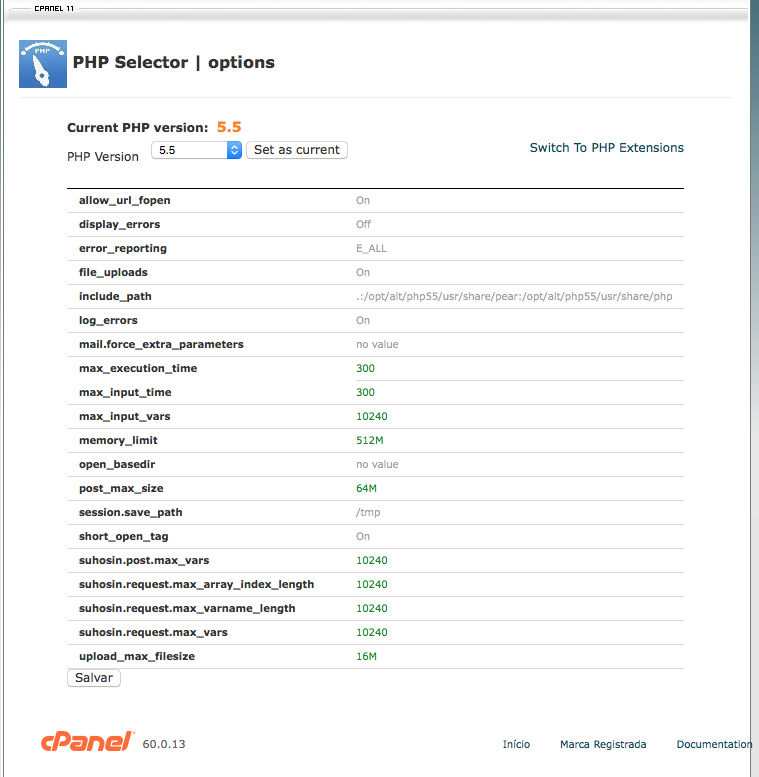Click the session.save_path value /tmp
Screen dimensions: 759x777
tap(368, 512)
